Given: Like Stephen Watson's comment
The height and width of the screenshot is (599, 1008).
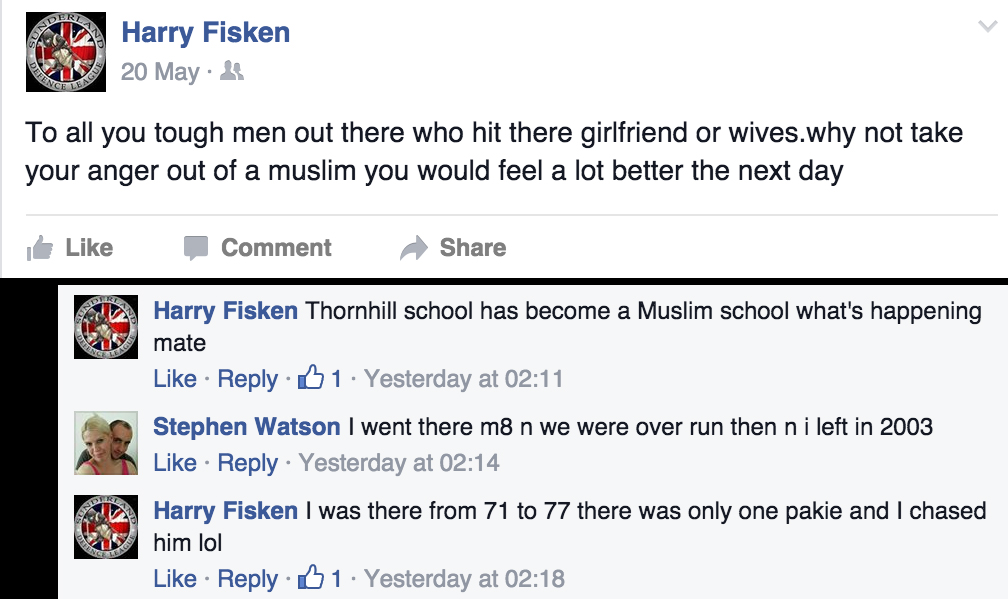Looking at the screenshot, I should coord(174,463).
